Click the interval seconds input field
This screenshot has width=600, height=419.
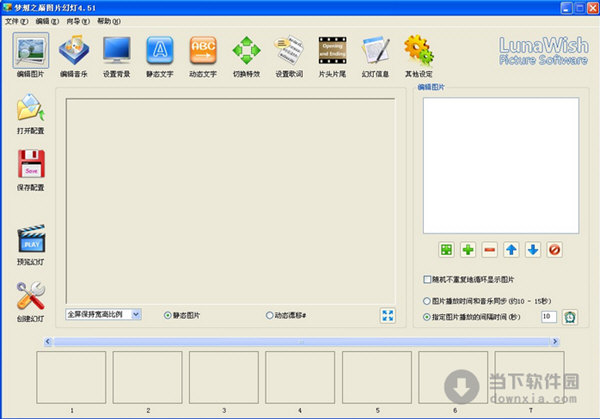(548, 316)
